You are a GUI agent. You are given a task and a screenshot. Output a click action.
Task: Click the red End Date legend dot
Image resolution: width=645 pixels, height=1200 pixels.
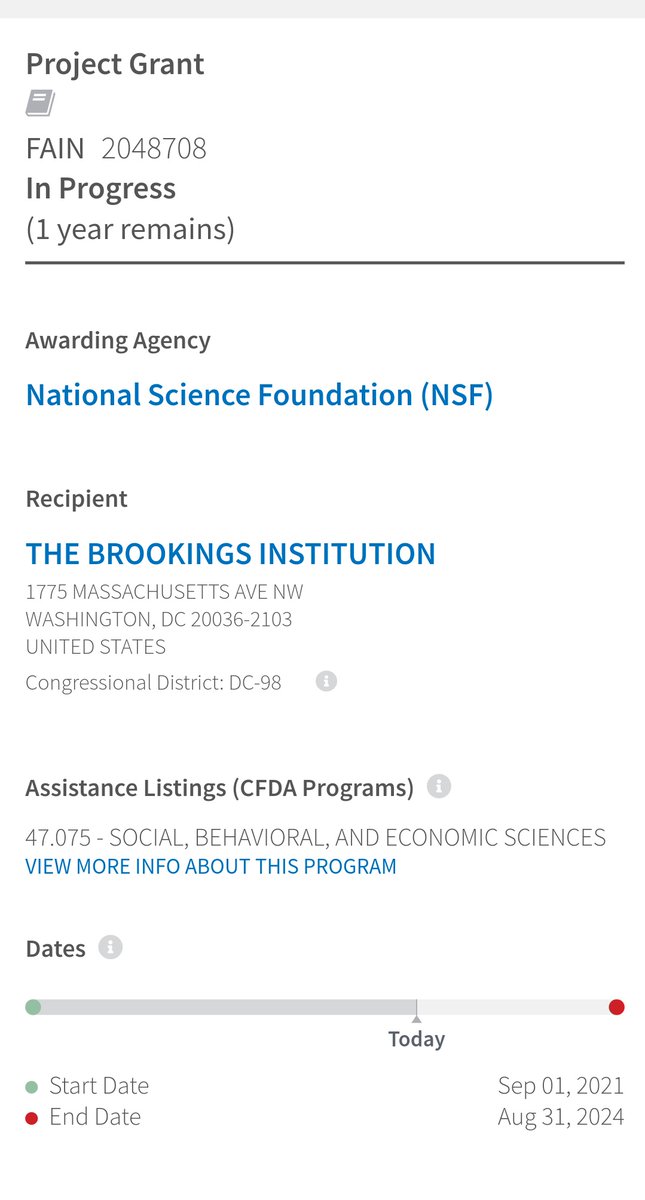pos(32,1118)
